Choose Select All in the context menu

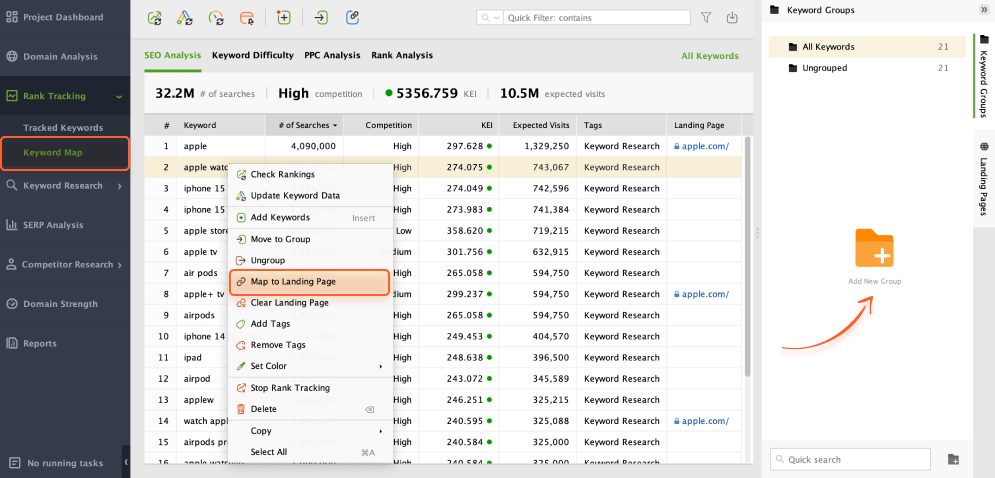(x=310, y=452)
